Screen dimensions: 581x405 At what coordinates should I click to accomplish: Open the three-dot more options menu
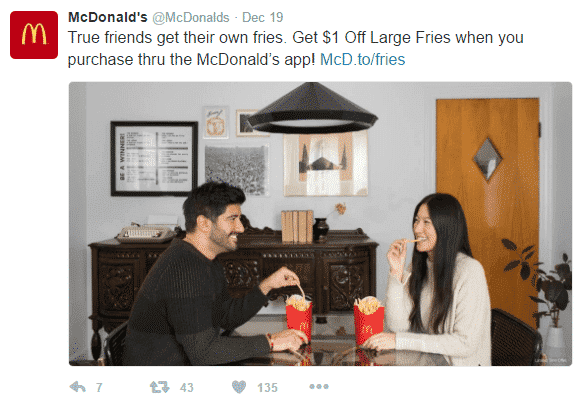pos(319,386)
